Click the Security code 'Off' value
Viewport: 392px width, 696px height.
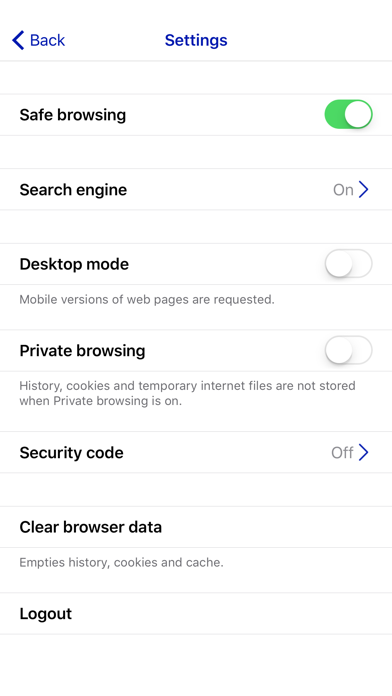coord(342,453)
